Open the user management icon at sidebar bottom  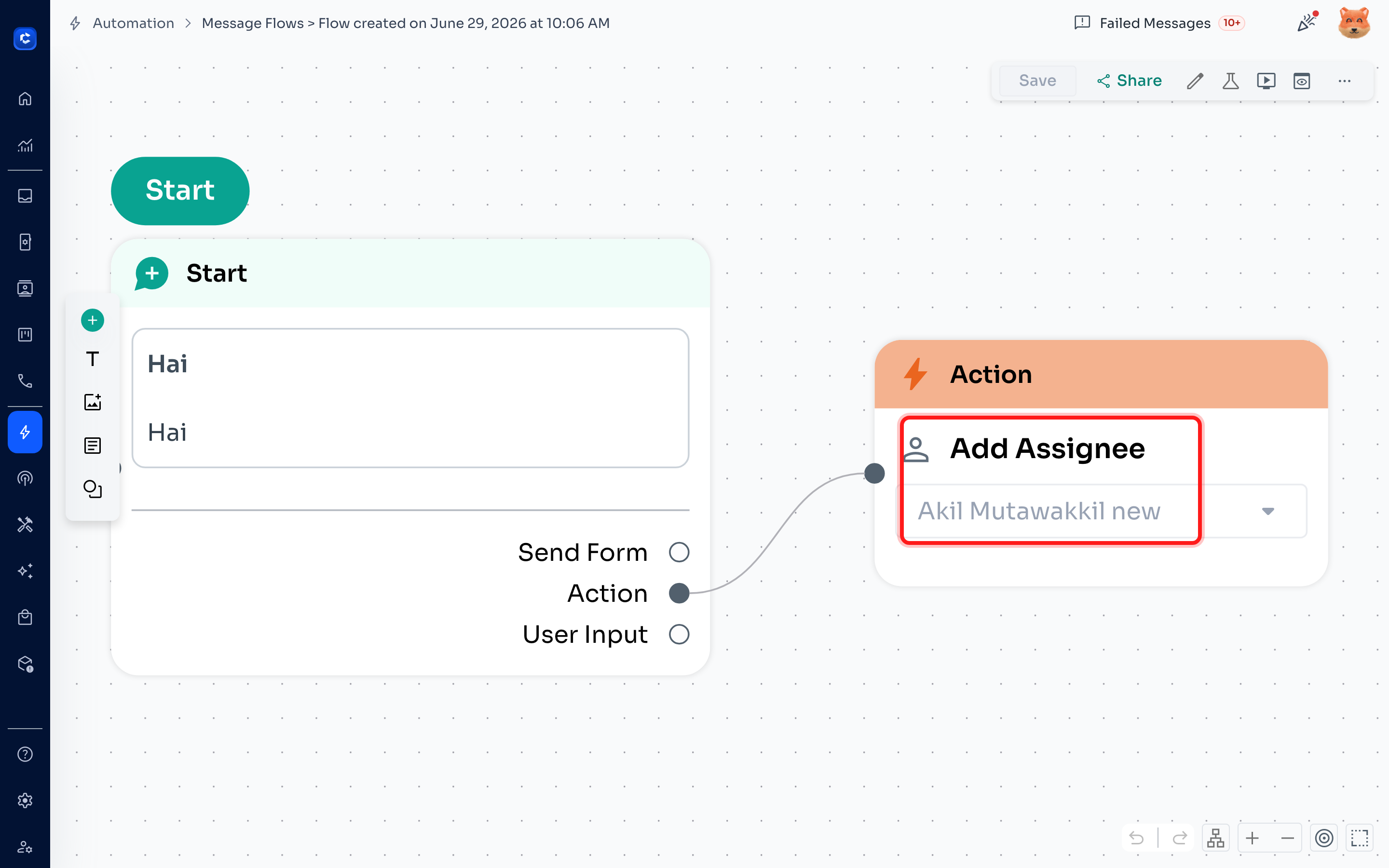pos(25,847)
